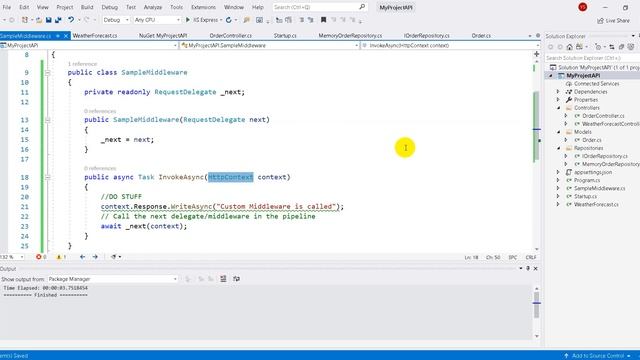Screen dimensions: 640x360
Task: Click Search Solution Explorer field
Action: (592, 58)
